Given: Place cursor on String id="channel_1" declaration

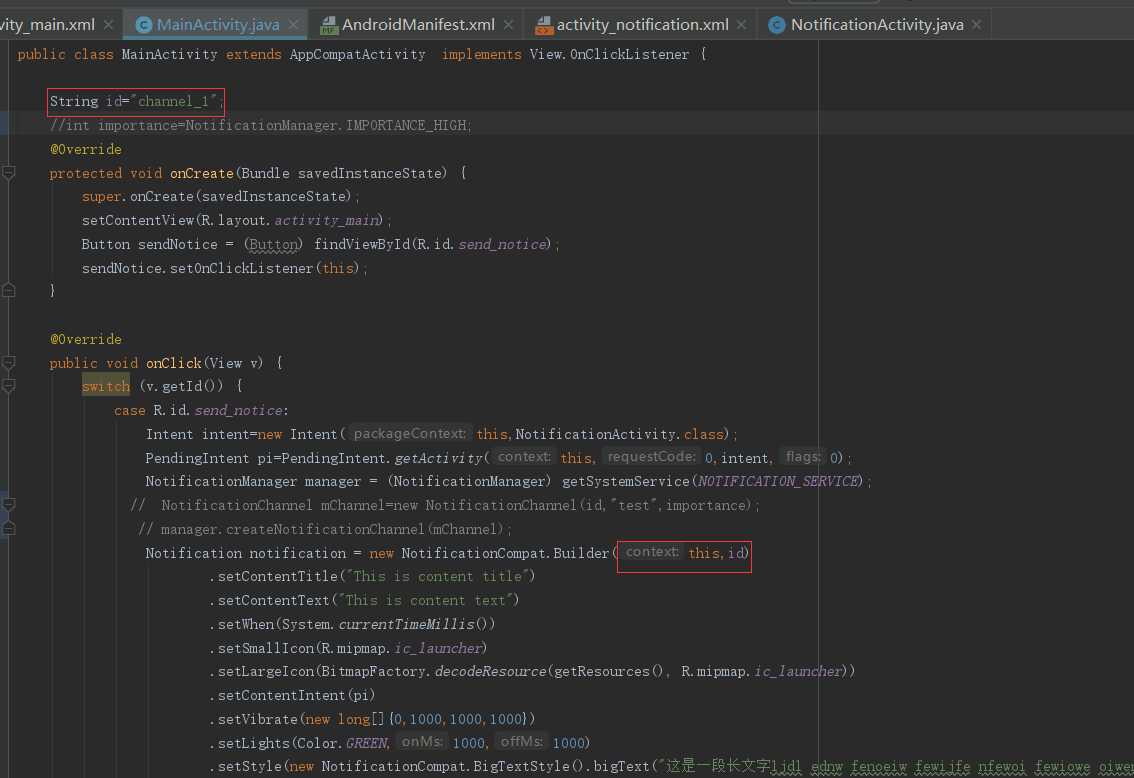Looking at the screenshot, I should coord(136,101).
